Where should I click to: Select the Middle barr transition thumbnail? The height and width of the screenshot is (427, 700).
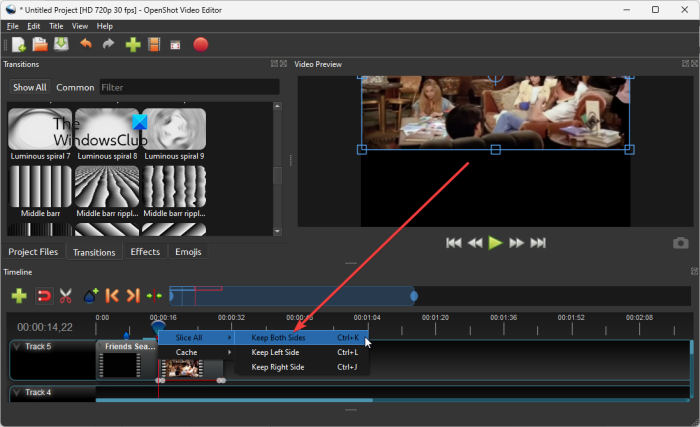click(40, 187)
